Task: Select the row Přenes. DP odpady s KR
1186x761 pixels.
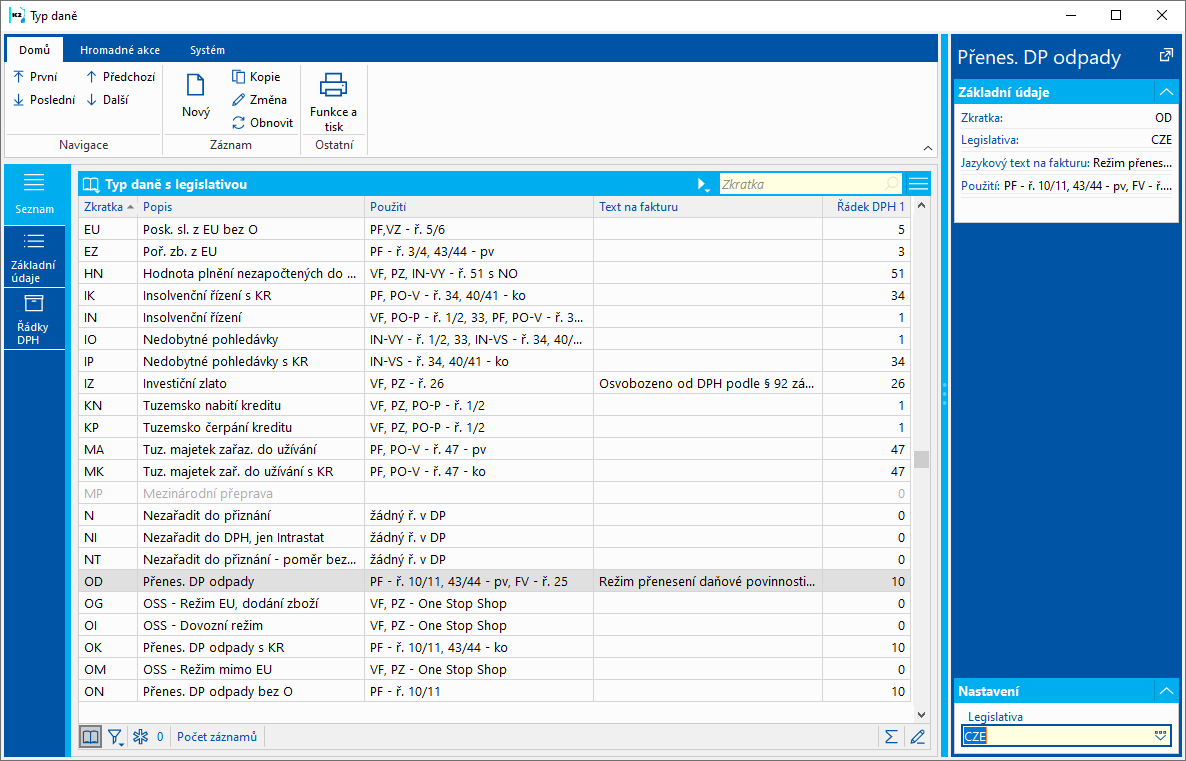Action: coord(495,648)
